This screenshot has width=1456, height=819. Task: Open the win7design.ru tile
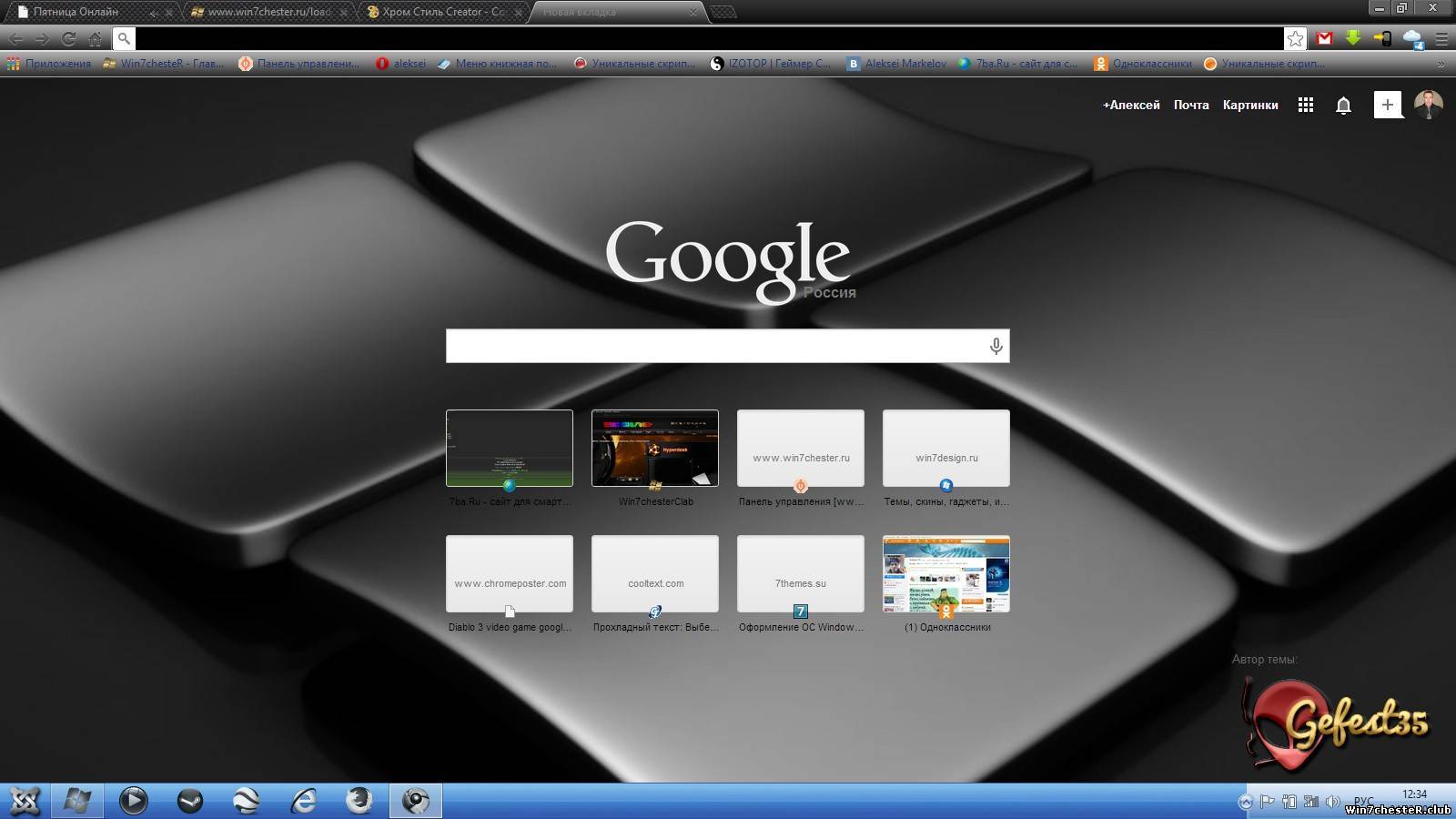946,449
